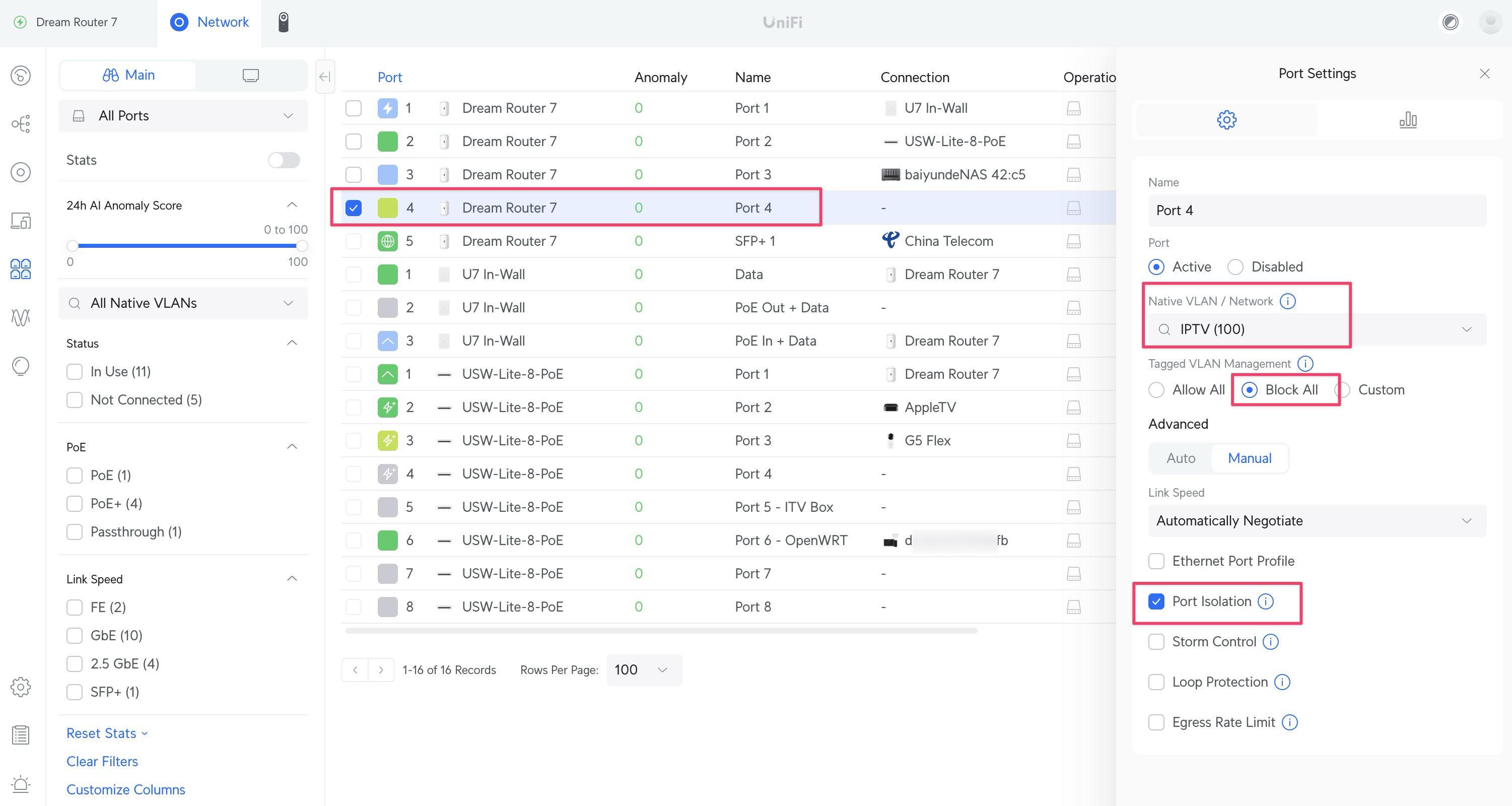This screenshot has width=1512, height=806.
Task: Switch to the port statistics chart tab
Action: (1408, 120)
